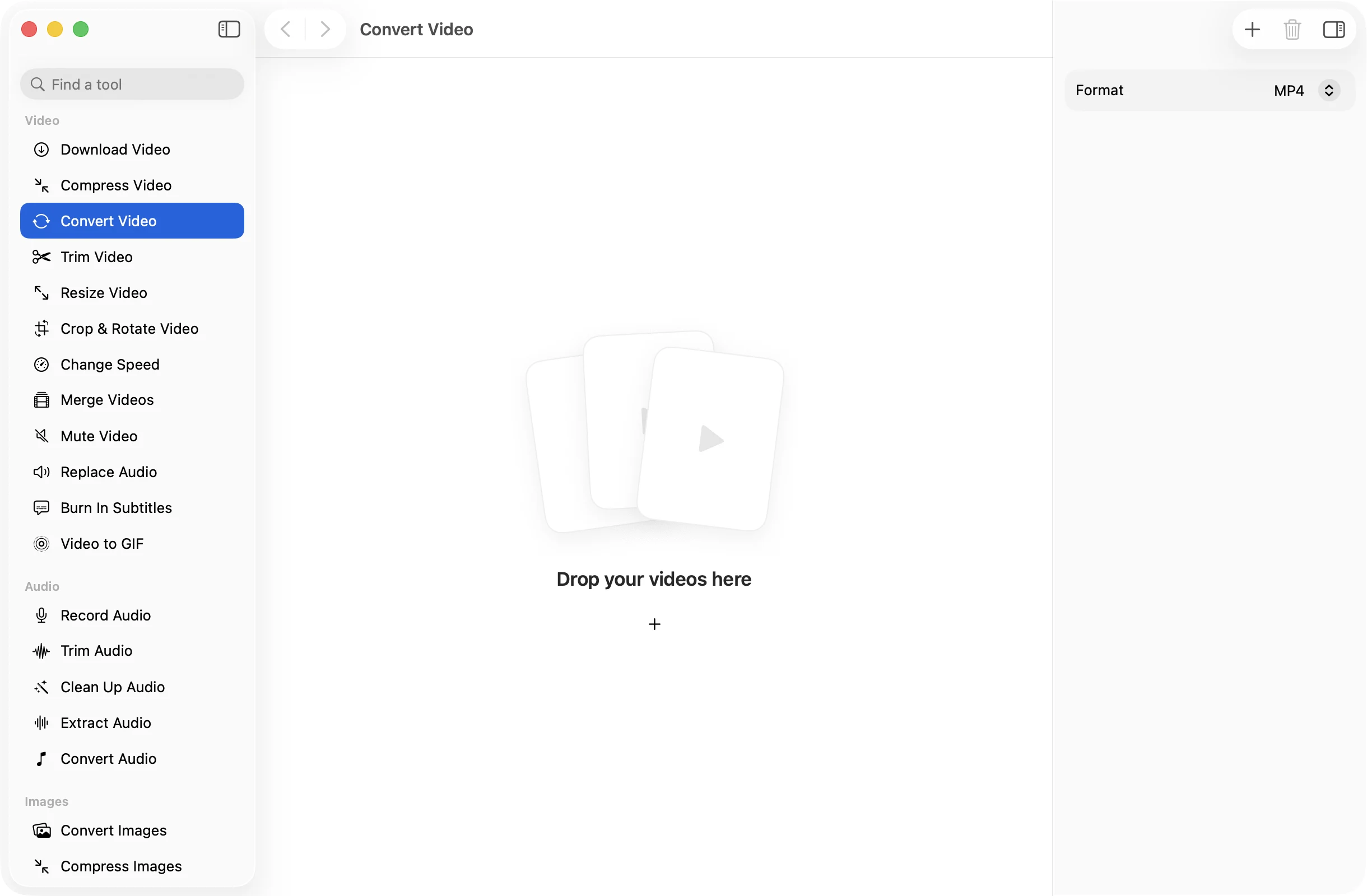
Task: Click the Download Video circle-arrow icon
Action: (x=41, y=149)
